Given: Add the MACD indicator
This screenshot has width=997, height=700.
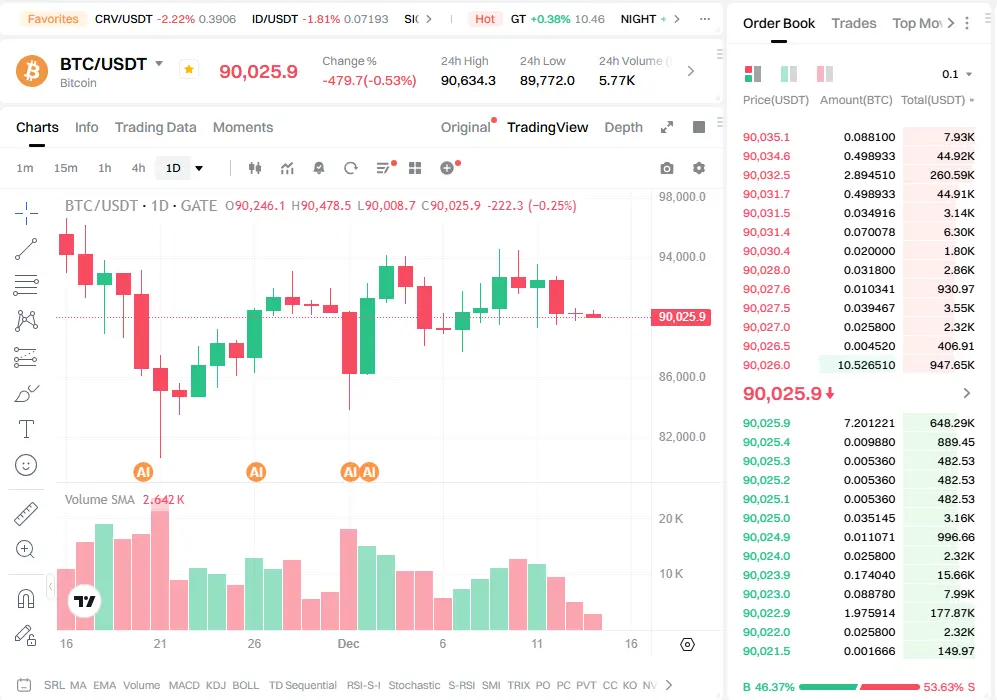Looking at the screenshot, I should coord(184,685).
